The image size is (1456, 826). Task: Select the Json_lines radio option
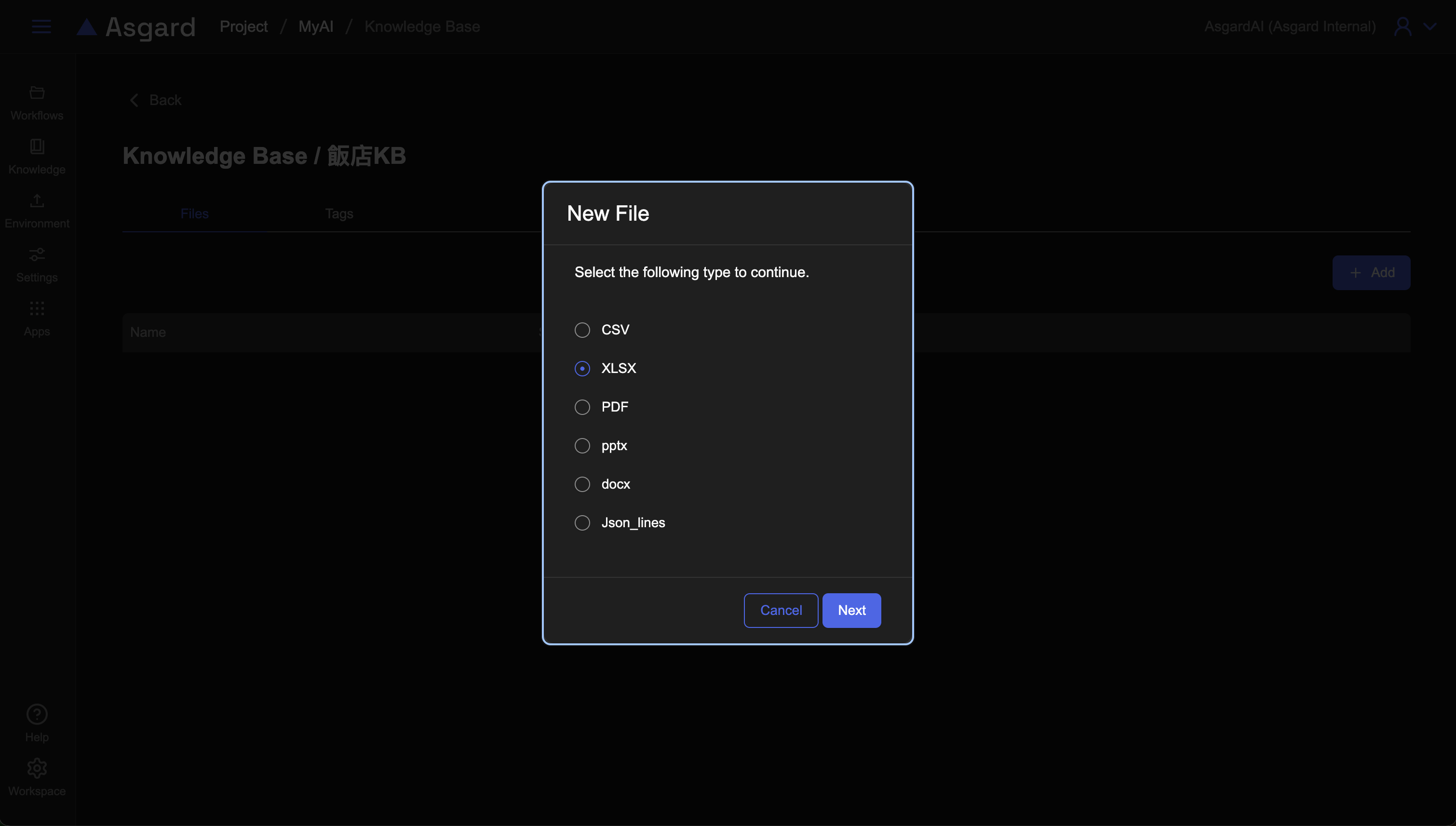(x=582, y=522)
